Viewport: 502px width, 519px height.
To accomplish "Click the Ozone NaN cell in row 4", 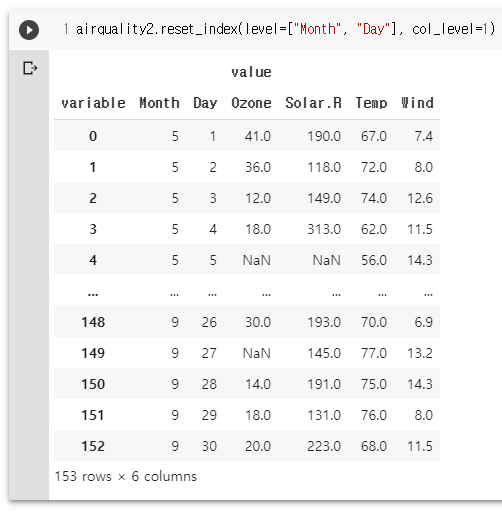I will (x=257, y=260).
